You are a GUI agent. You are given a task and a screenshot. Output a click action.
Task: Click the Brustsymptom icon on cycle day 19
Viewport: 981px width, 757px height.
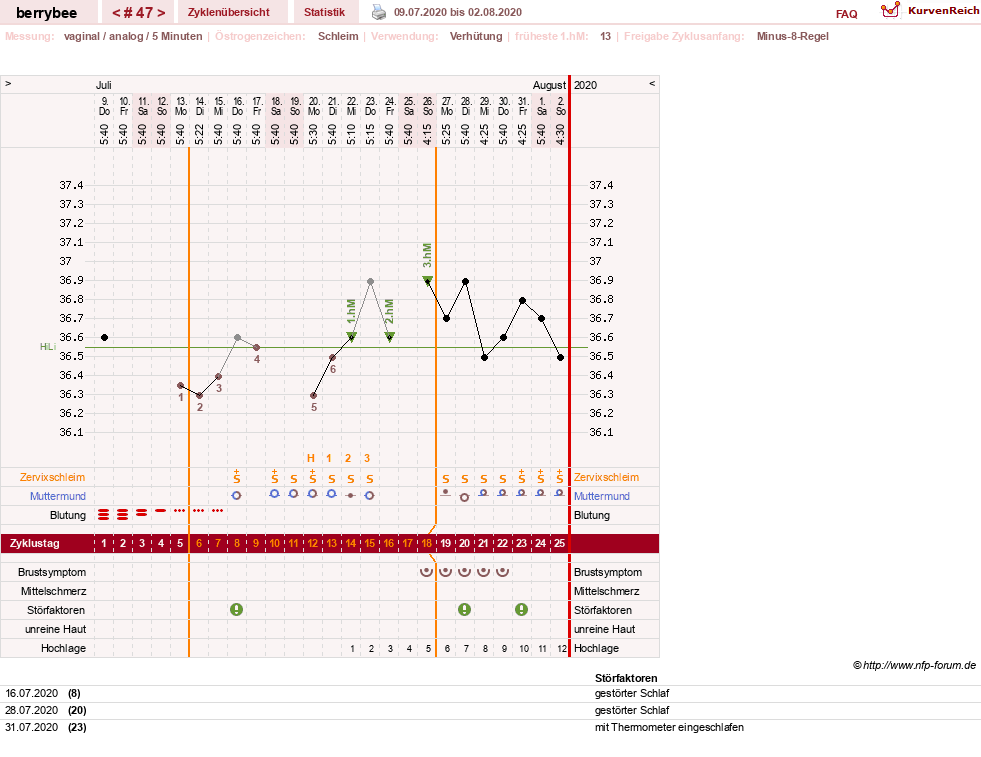tap(445, 571)
